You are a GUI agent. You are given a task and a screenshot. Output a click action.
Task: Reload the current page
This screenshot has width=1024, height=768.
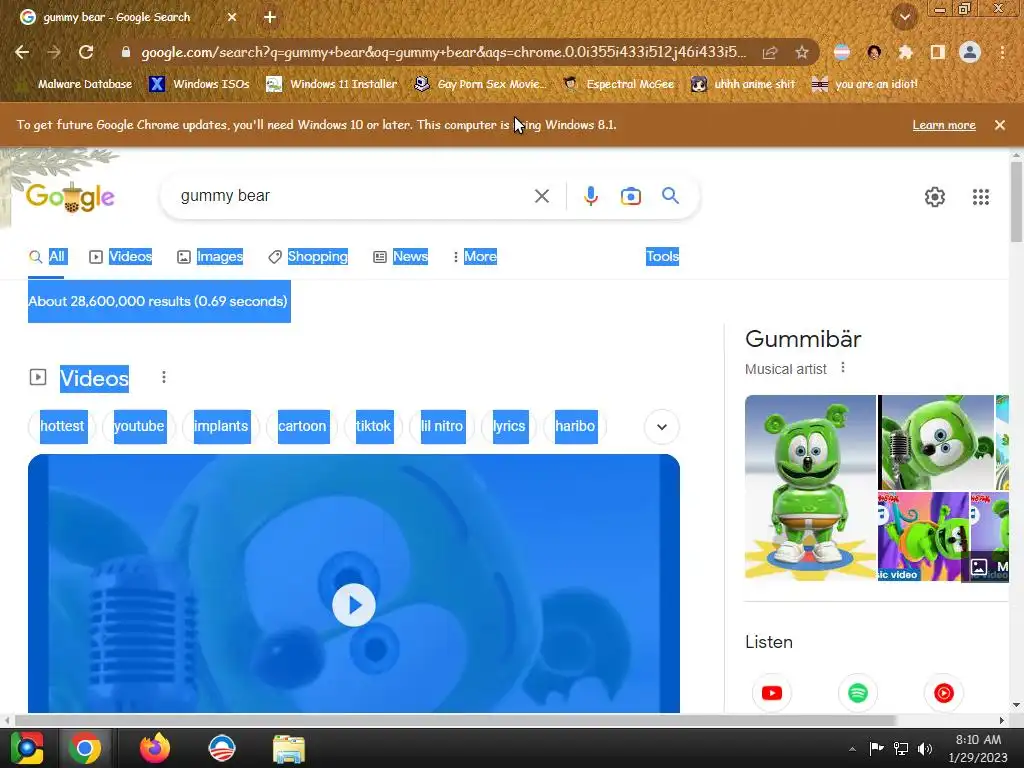(86, 52)
